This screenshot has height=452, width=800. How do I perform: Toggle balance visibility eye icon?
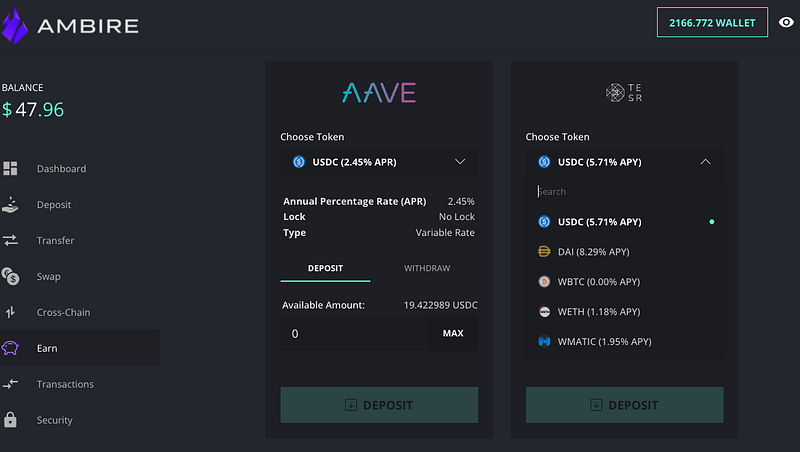tap(786, 22)
